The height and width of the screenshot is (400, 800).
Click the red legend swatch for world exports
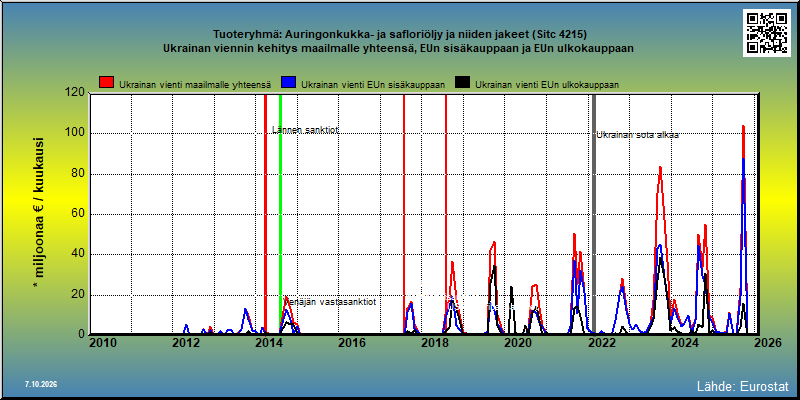pos(107,83)
